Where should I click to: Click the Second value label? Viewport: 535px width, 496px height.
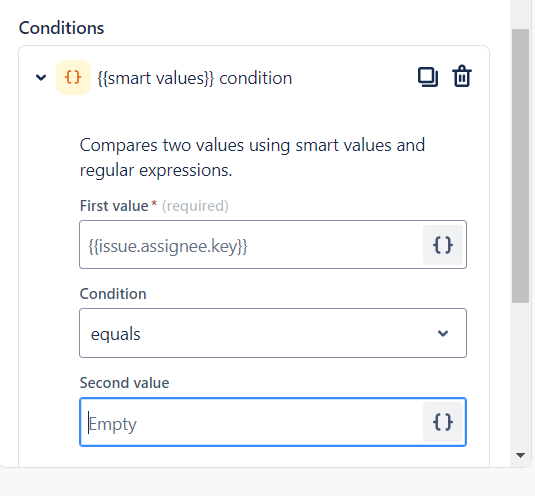tap(125, 383)
